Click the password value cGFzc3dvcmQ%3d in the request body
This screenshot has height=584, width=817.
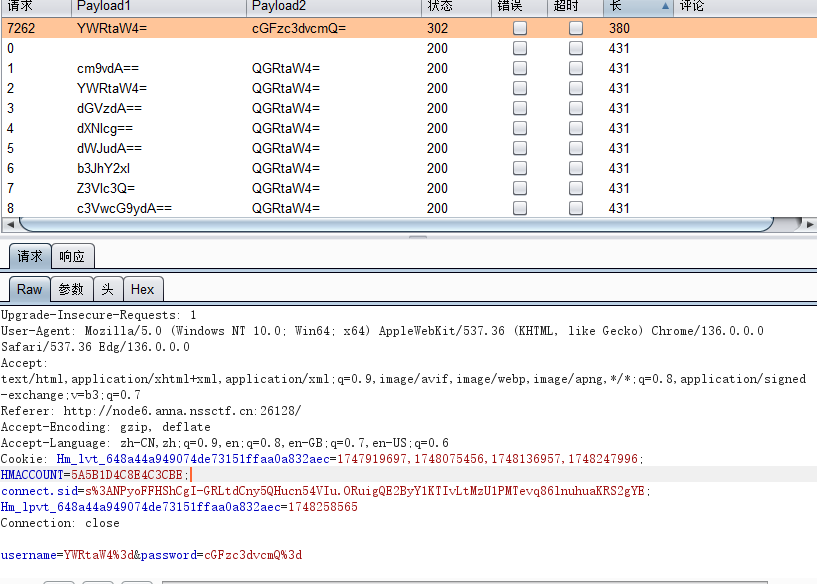pos(253,555)
